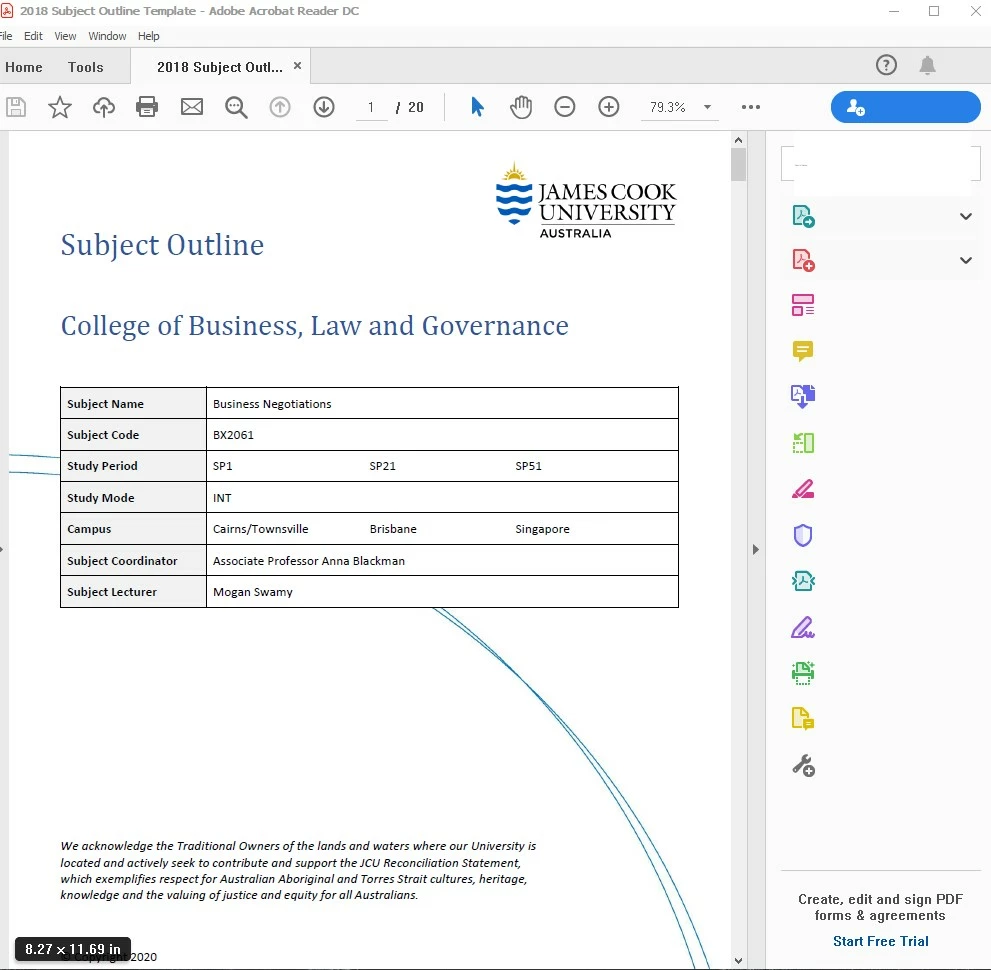Open Send for Comments tool in side panel
The height and width of the screenshot is (970, 991).
click(803, 718)
